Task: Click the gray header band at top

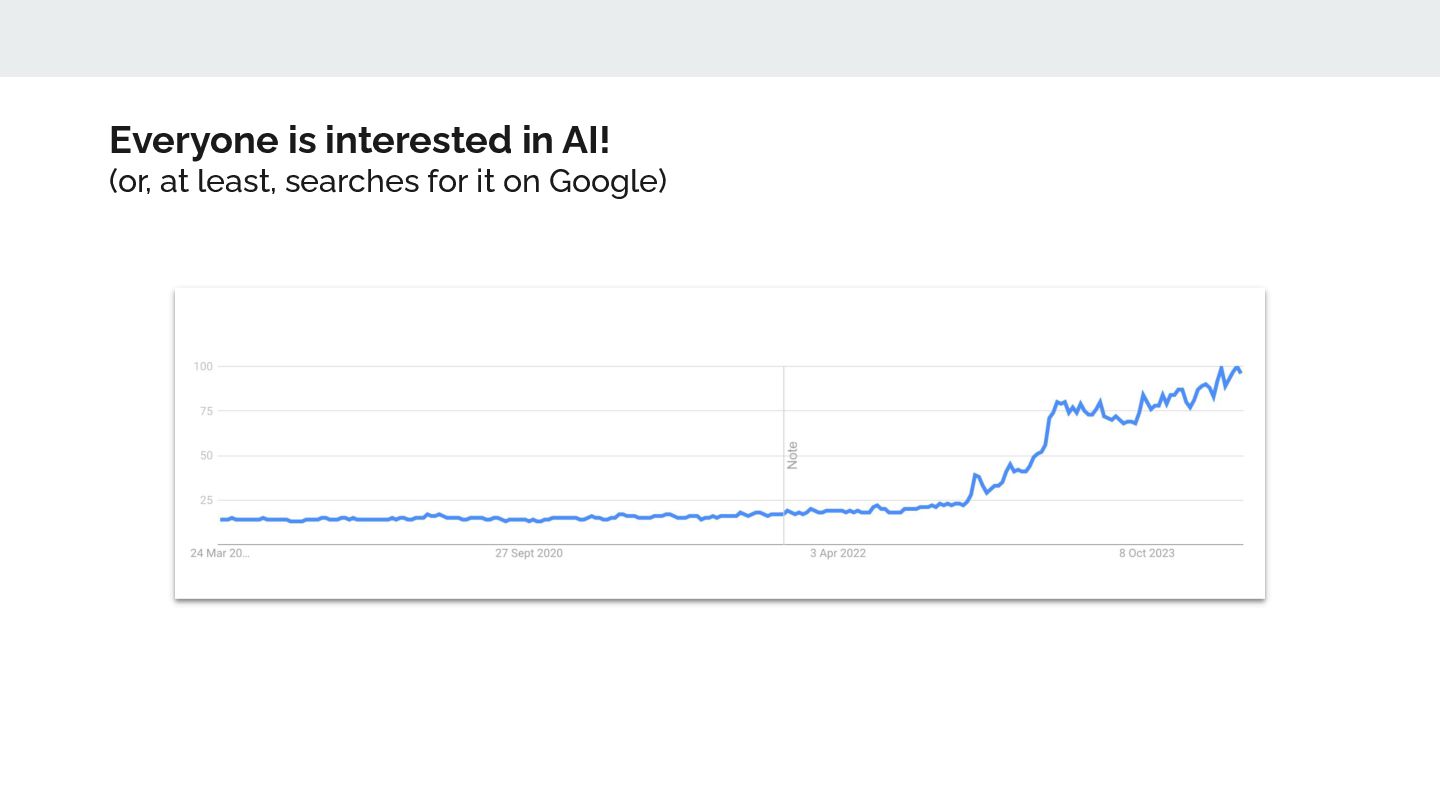Action: [720, 38]
